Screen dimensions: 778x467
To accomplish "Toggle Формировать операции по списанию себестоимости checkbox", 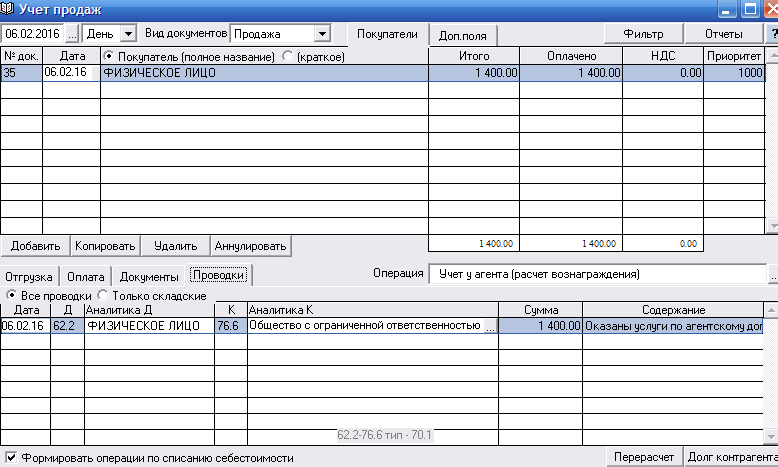I will tap(11, 458).
